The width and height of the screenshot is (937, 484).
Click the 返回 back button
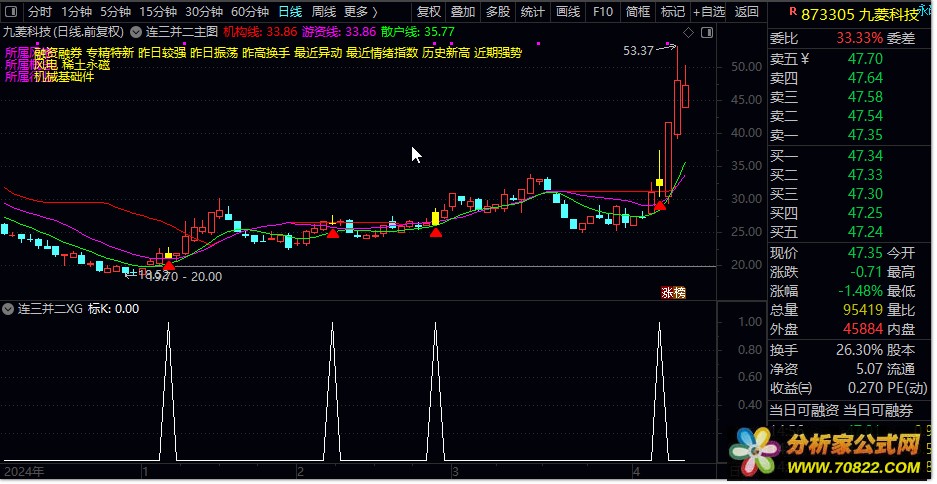coord(746,11)
